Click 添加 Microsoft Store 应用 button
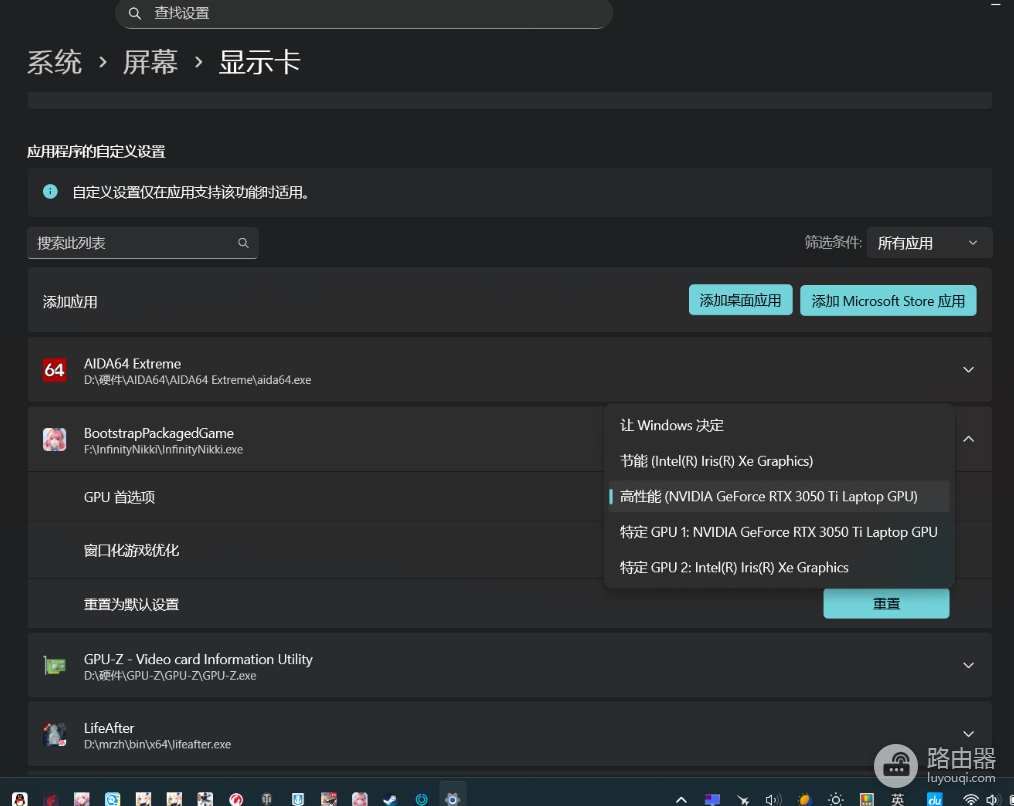The height and width of the screenshot is (806, 1014). (888, 301)
